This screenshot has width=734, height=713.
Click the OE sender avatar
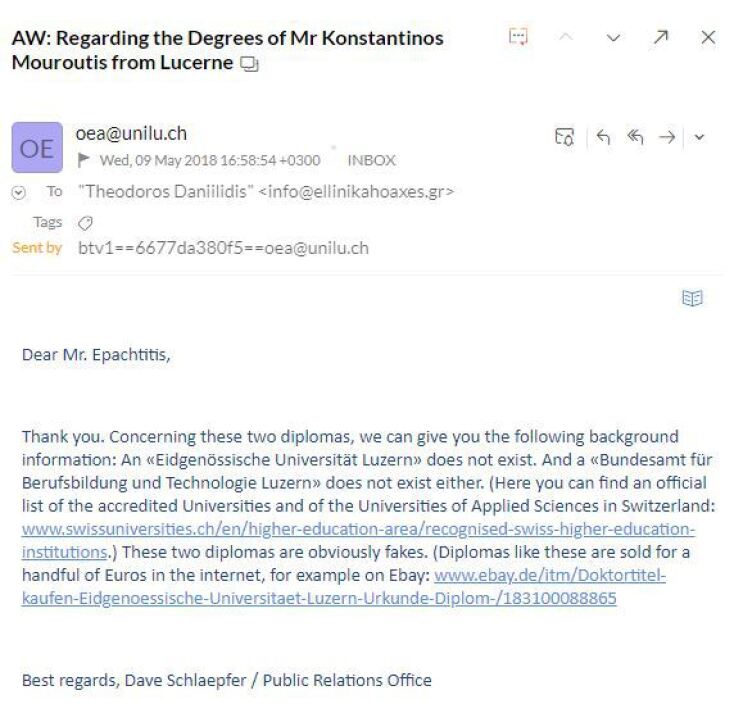pos(37,147)
